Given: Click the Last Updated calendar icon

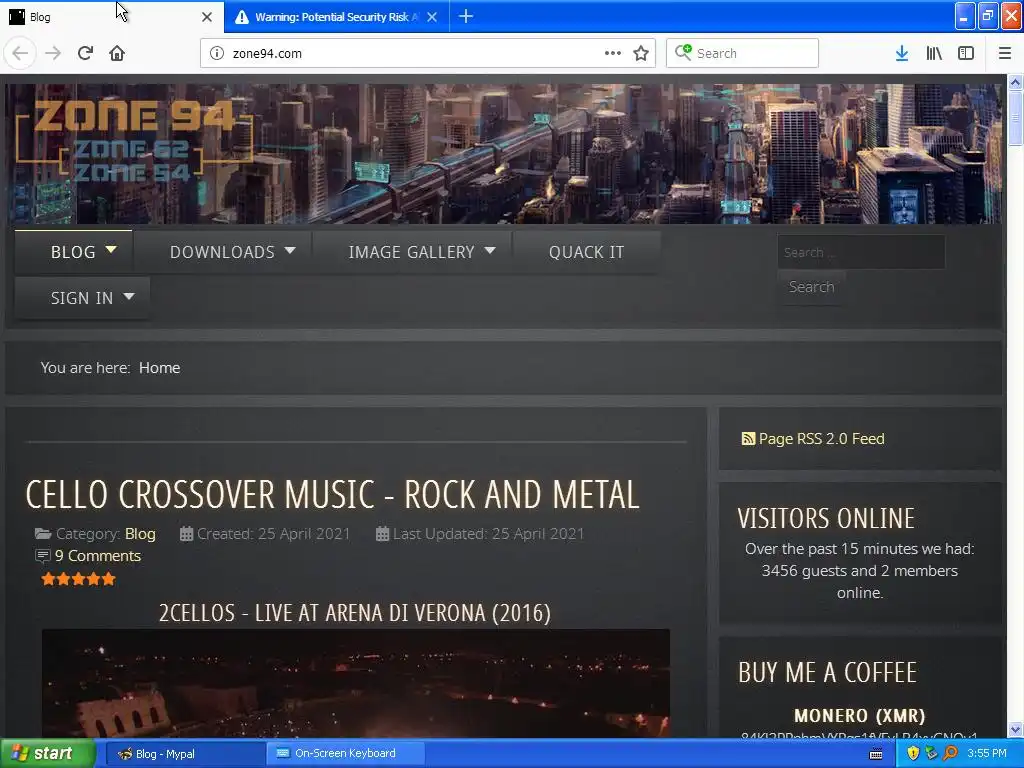Looking at the screenshot, I should (x=382, y=534).
